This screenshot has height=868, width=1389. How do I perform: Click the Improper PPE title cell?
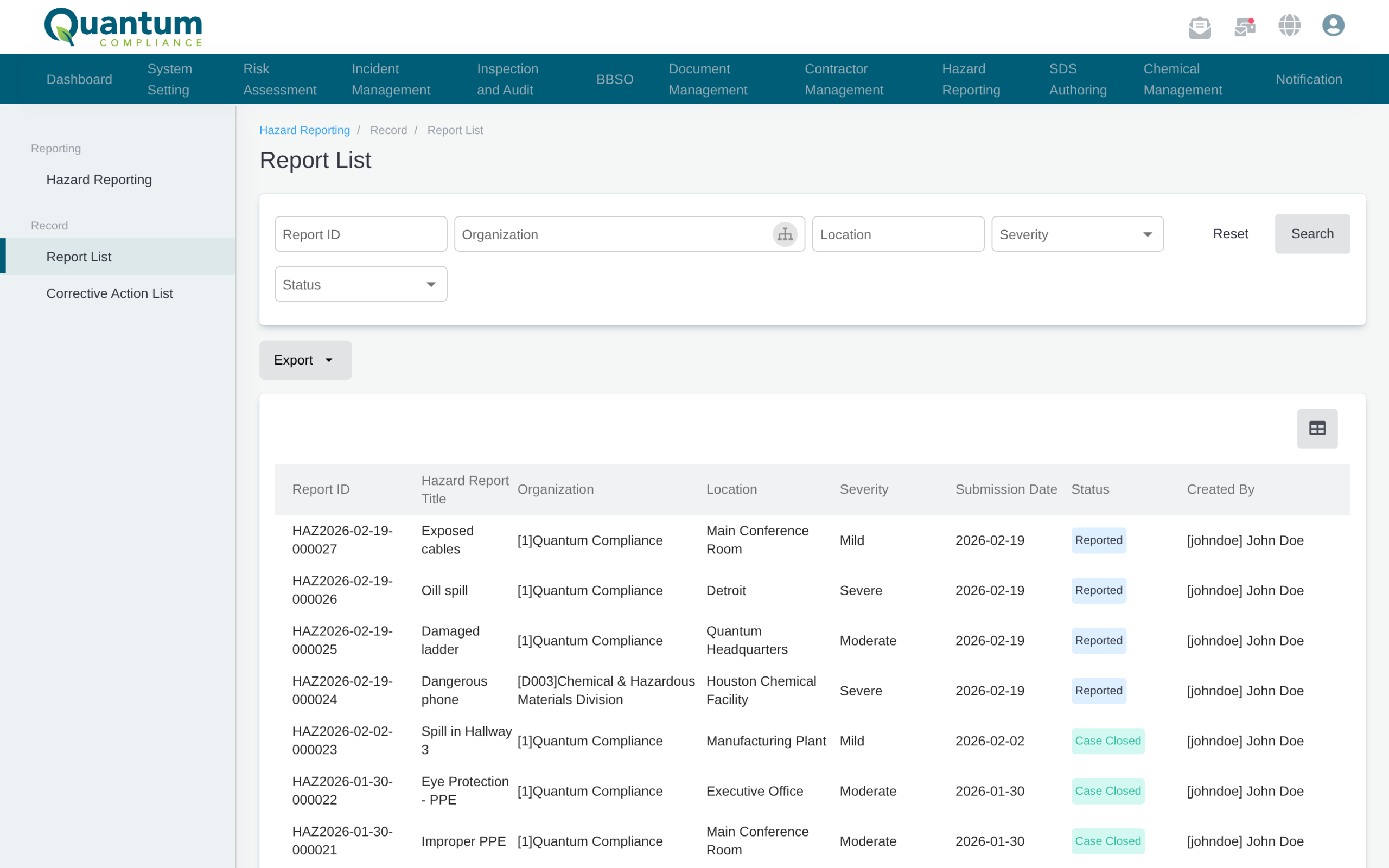click(463, 841)
